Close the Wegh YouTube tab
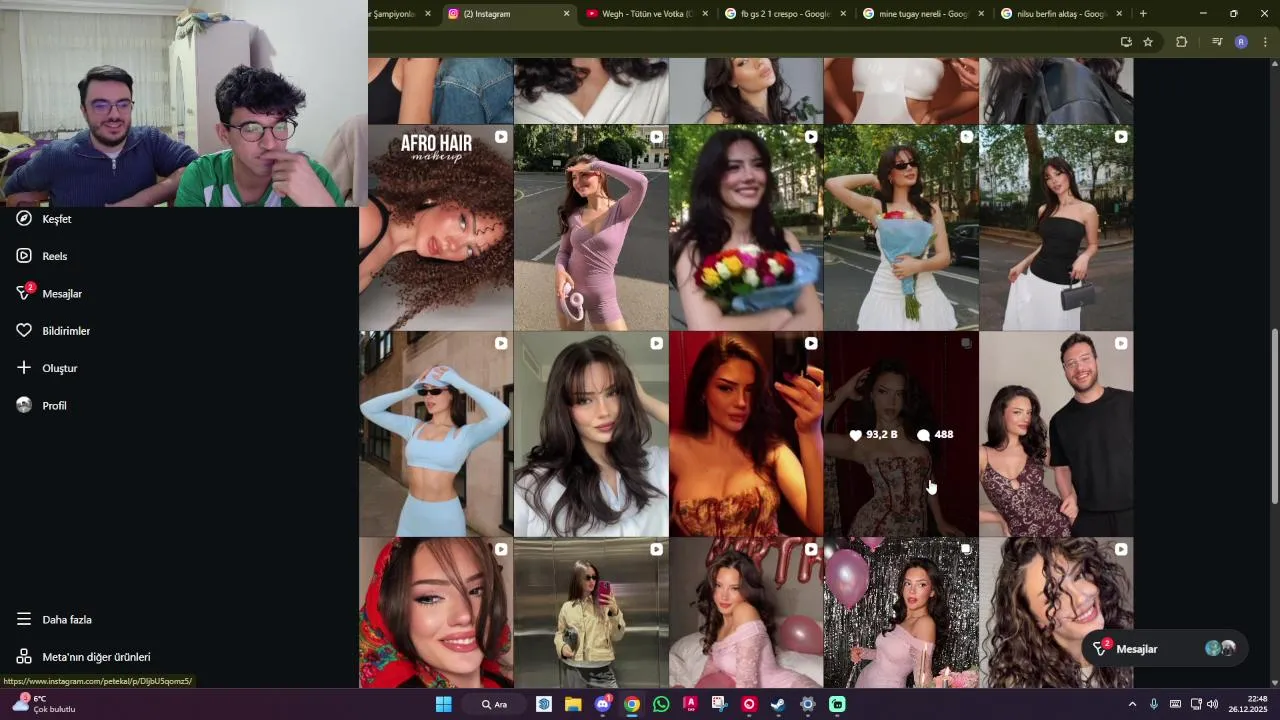This screenshot has width=1280, height=720. pyautogui.click(x=705, y=14)
